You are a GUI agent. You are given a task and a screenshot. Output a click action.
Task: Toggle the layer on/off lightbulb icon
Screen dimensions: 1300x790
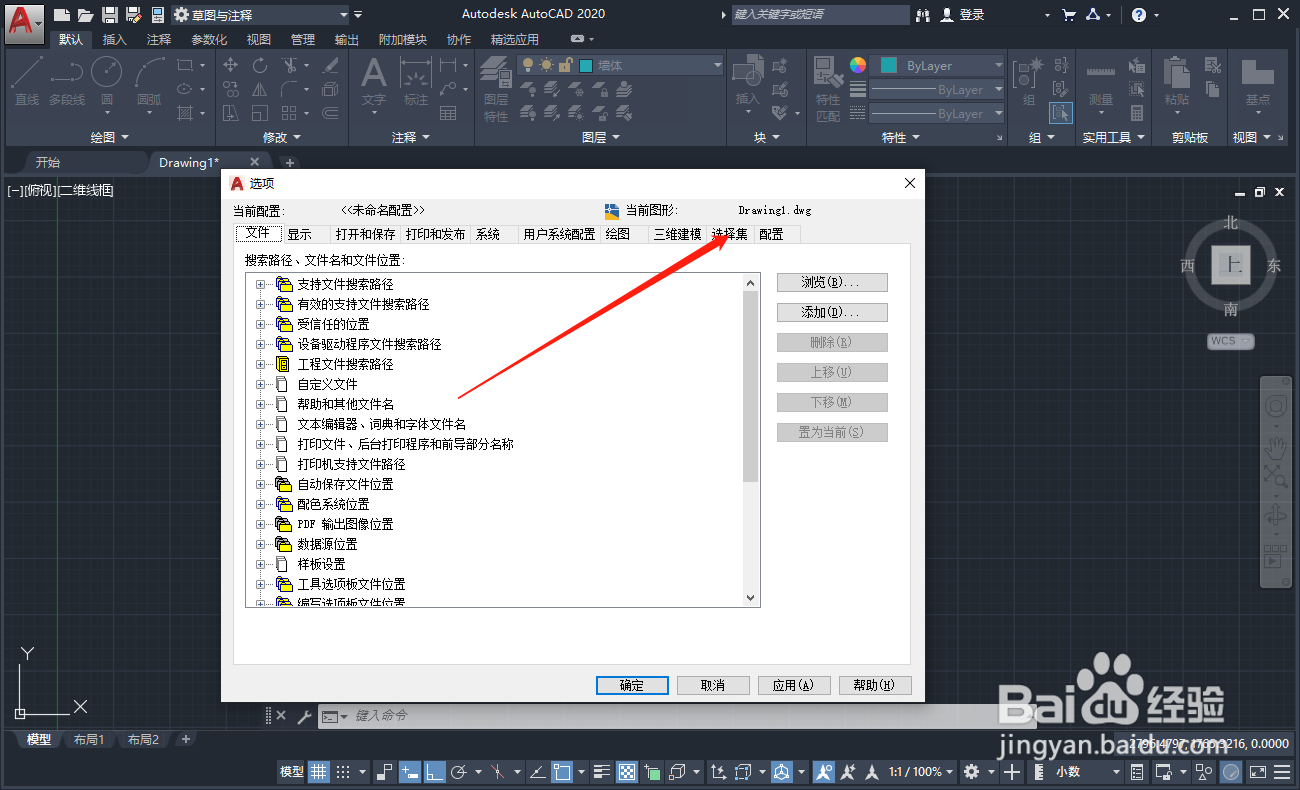click(x=528, y=65)
